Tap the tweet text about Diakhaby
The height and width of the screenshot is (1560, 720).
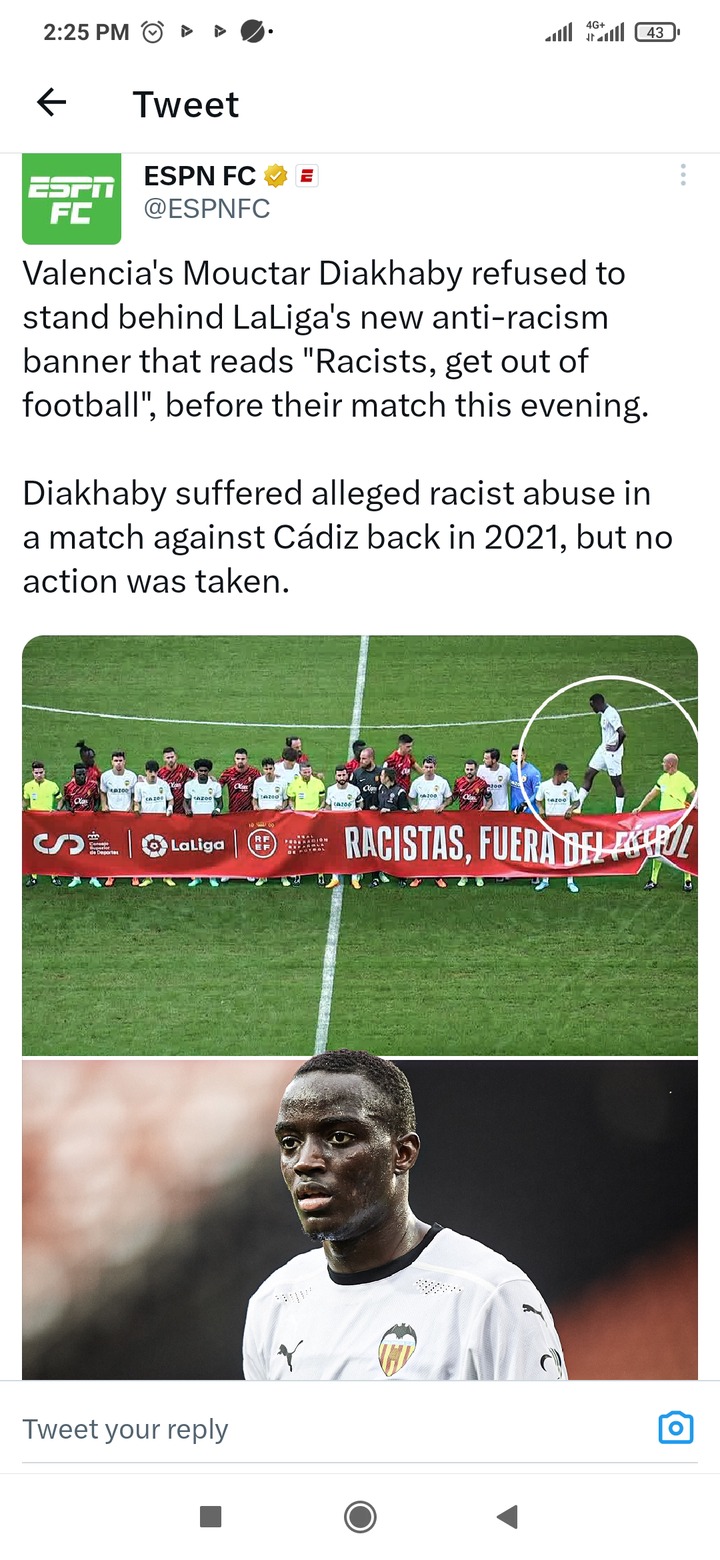click(x=348, y=427)
